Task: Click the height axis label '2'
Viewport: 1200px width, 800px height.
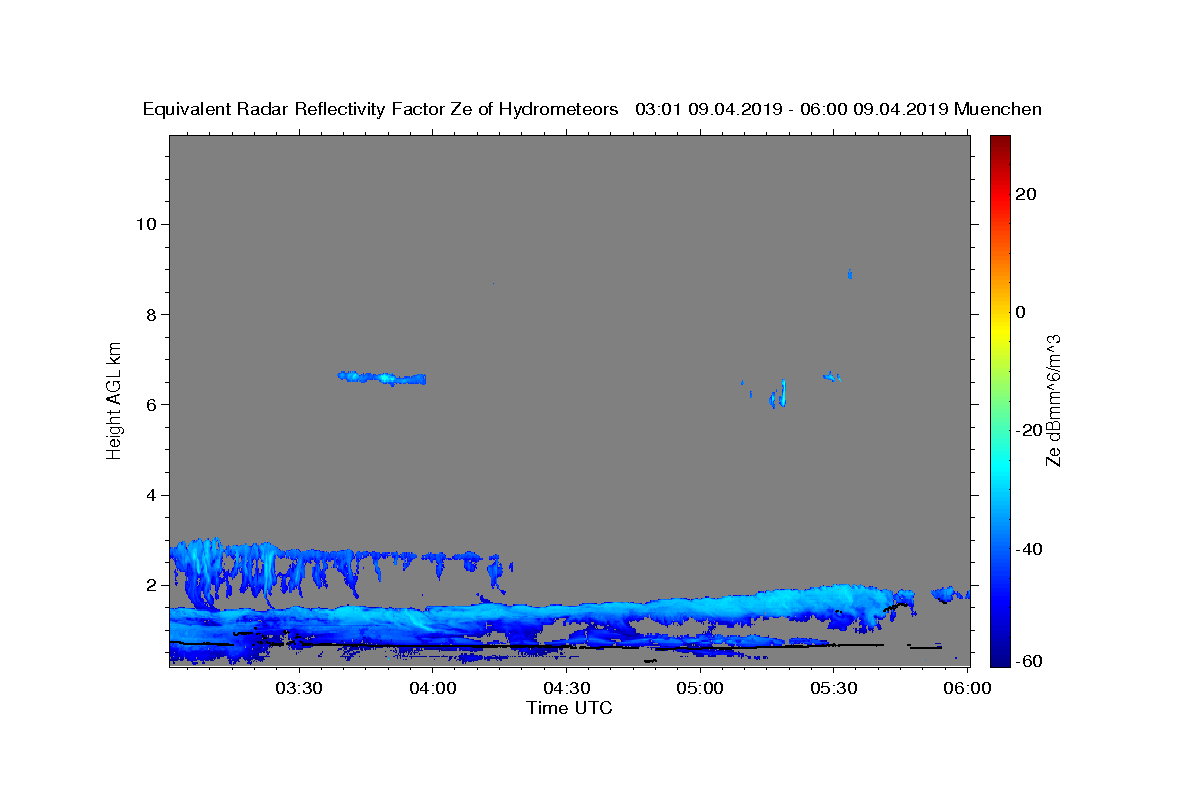Action: coord(151,585)
